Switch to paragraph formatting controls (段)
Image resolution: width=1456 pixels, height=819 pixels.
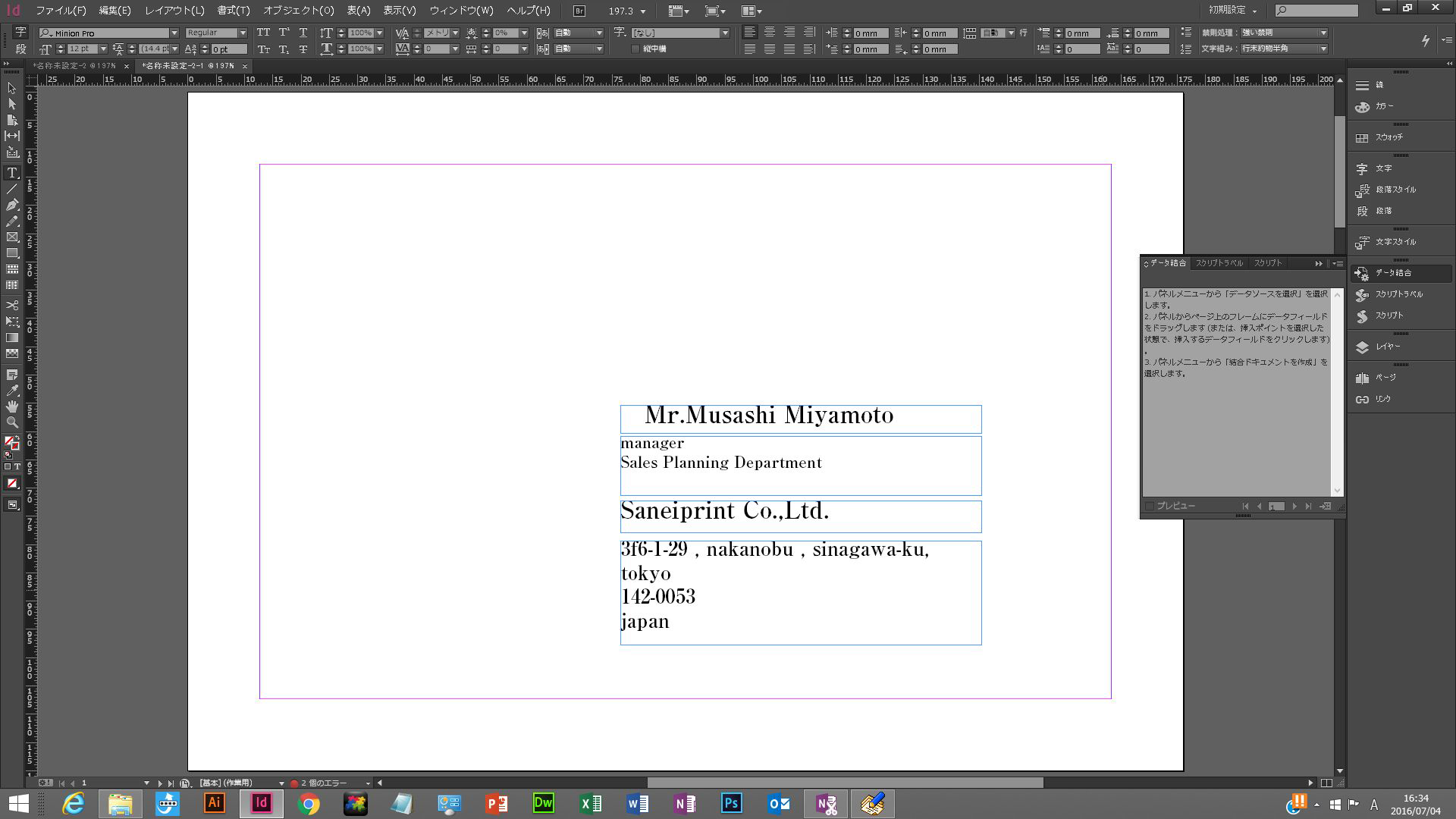pos(20,49)
